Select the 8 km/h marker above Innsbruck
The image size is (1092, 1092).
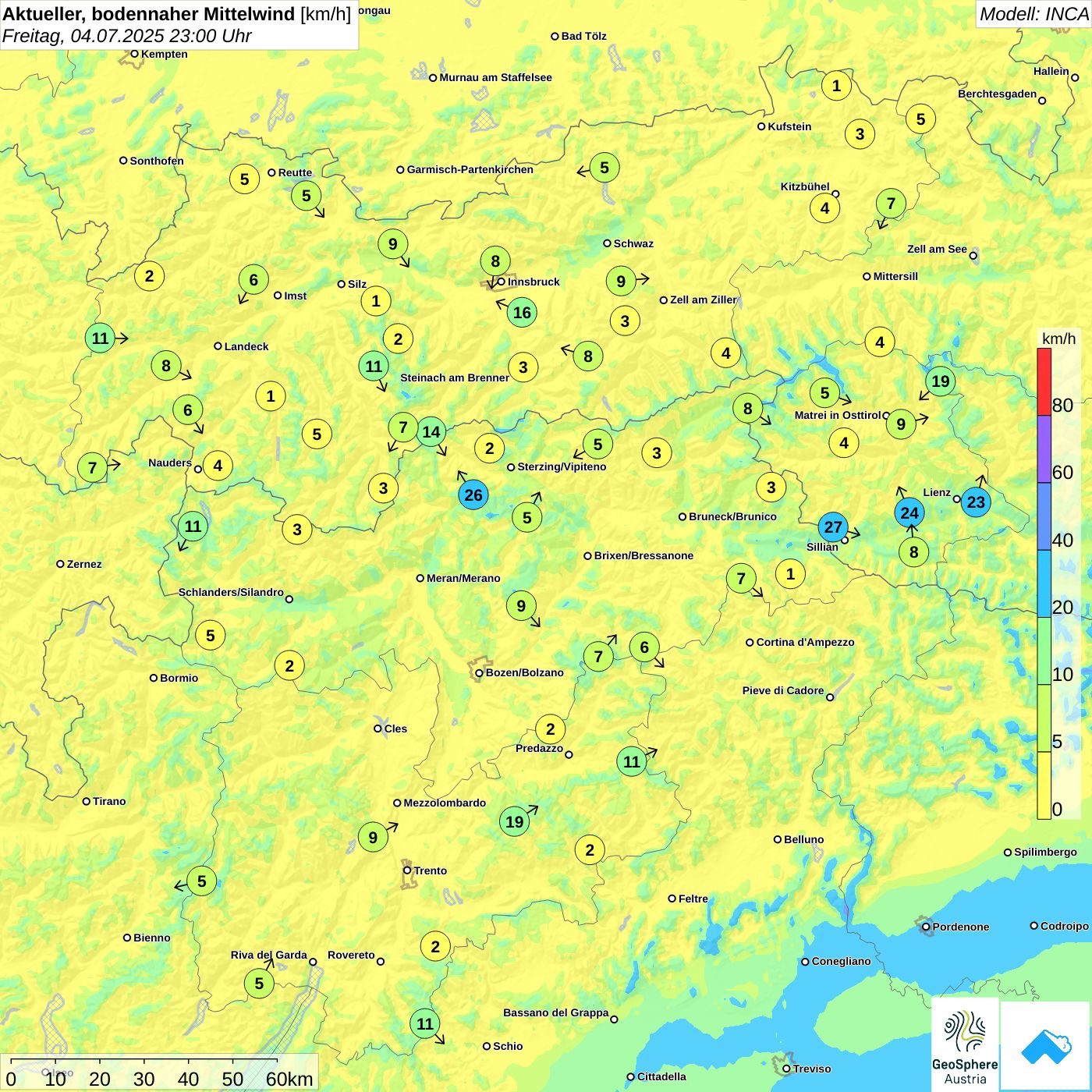[x=495, y=261]
